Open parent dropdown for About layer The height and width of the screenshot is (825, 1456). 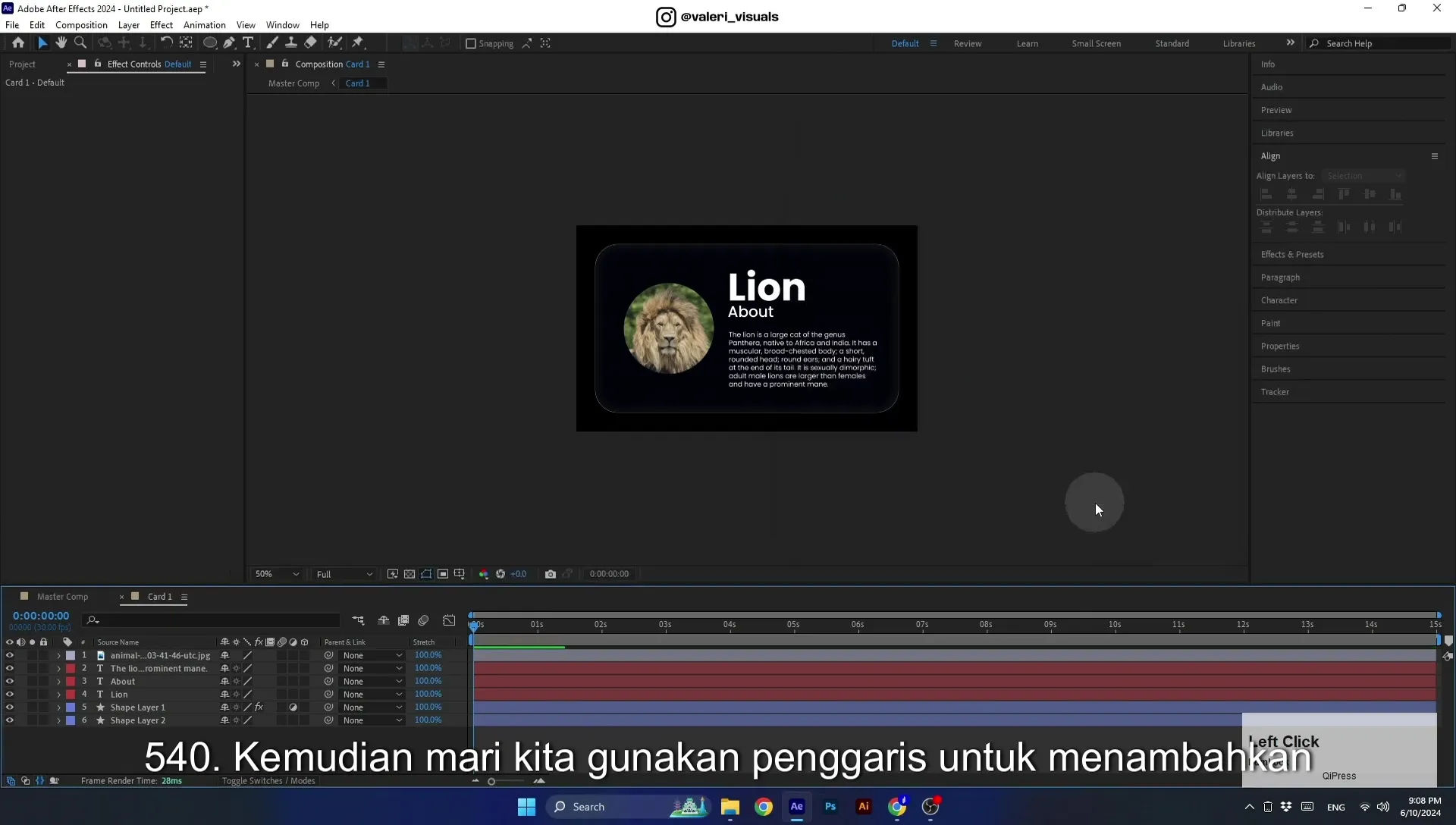tap(372, 681)
